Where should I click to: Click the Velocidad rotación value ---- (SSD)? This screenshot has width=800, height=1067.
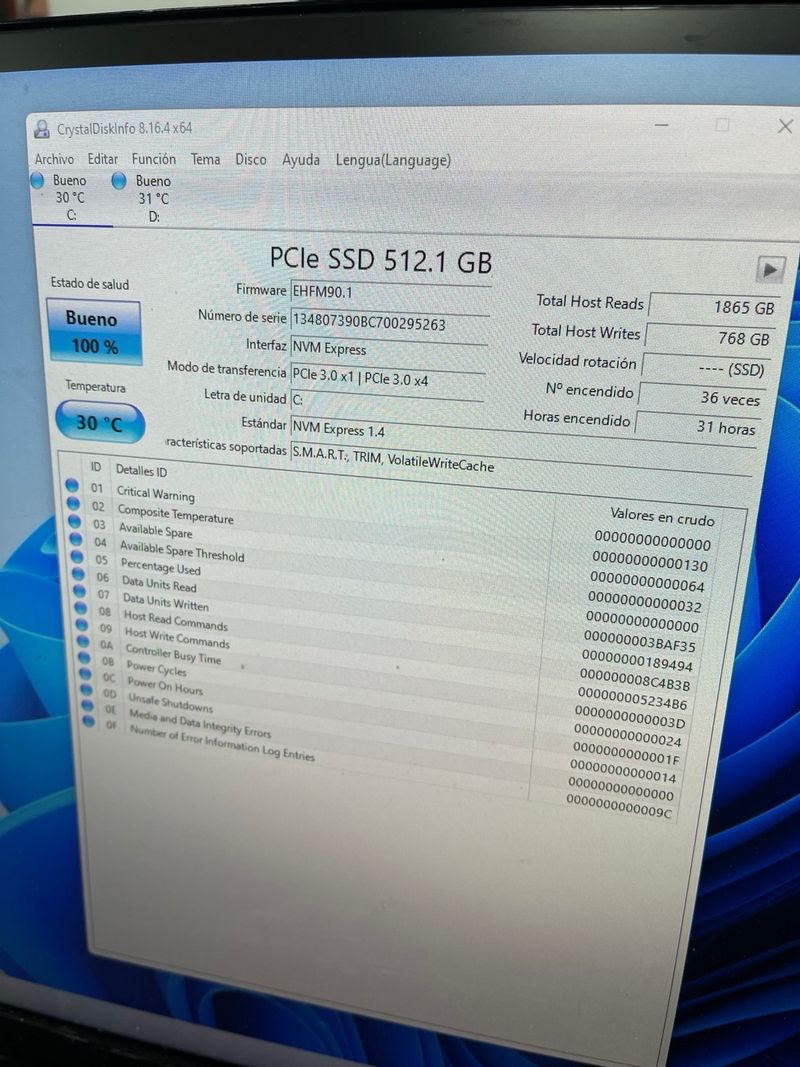point(705,369)
